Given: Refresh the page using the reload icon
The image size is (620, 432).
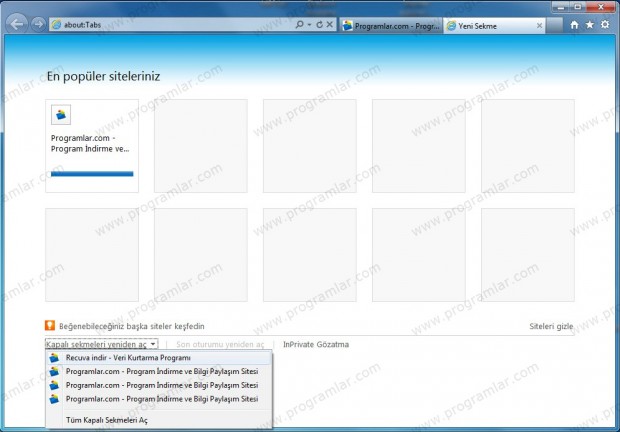Looking at the screenshot, I should pyautogui.click(x=319, y=25).
